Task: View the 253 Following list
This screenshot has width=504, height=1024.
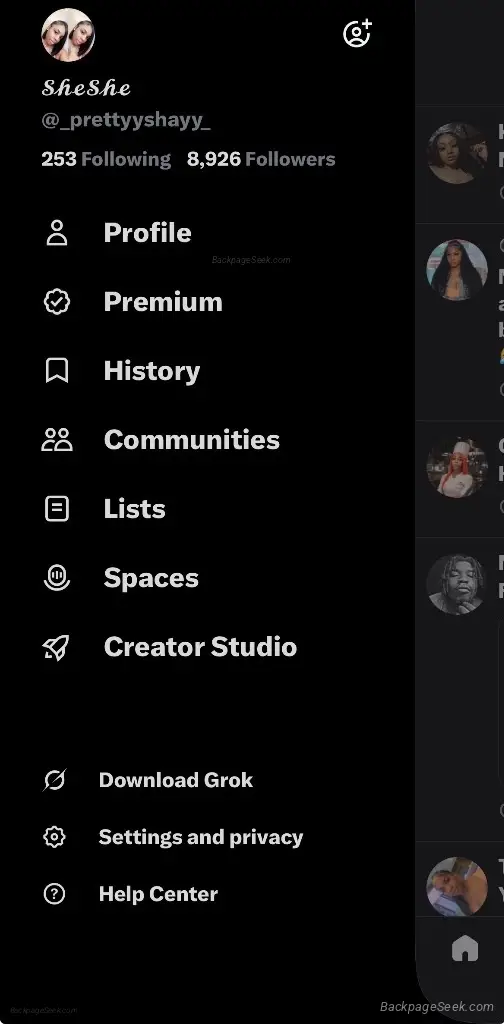Action: (x=106, y=159)
